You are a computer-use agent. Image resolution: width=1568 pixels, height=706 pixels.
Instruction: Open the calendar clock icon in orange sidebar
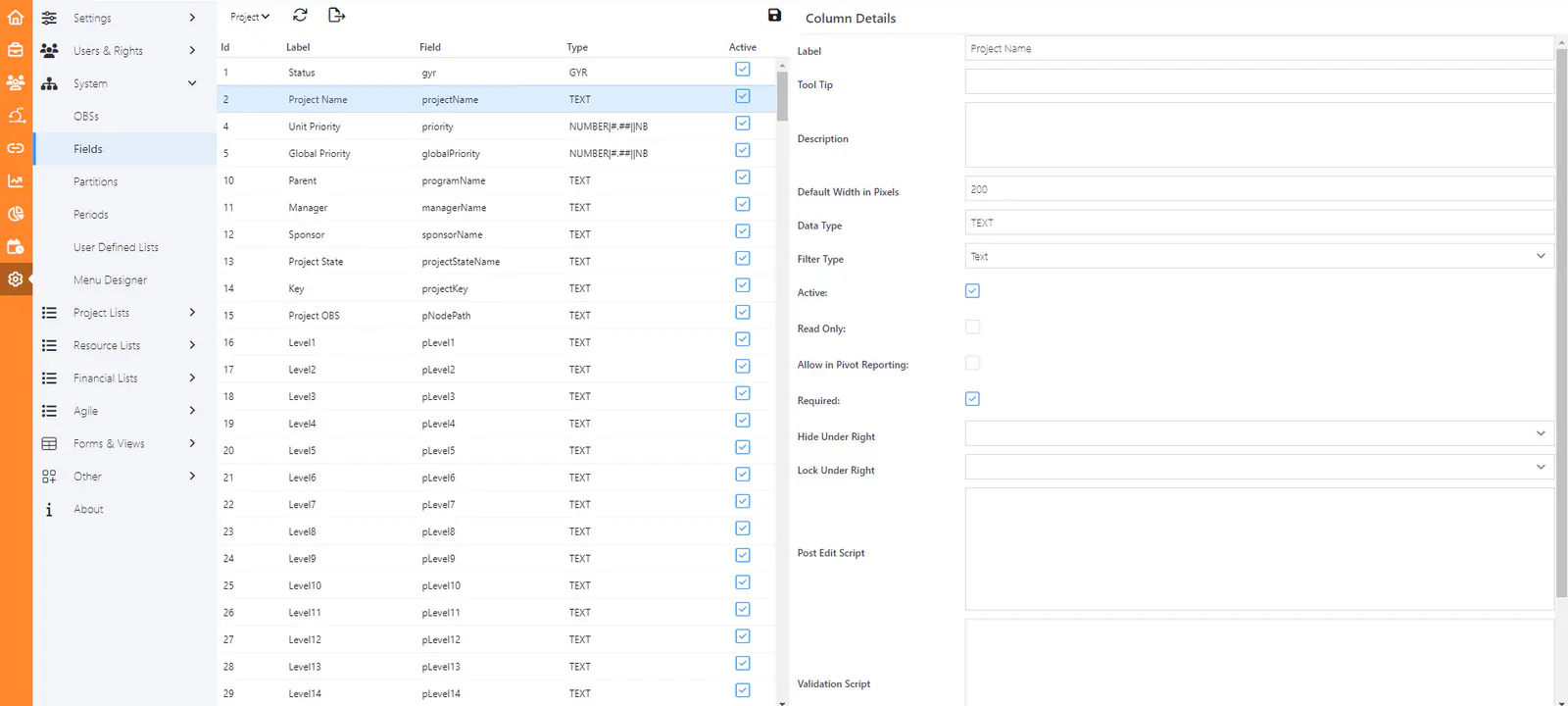point(16,246)
